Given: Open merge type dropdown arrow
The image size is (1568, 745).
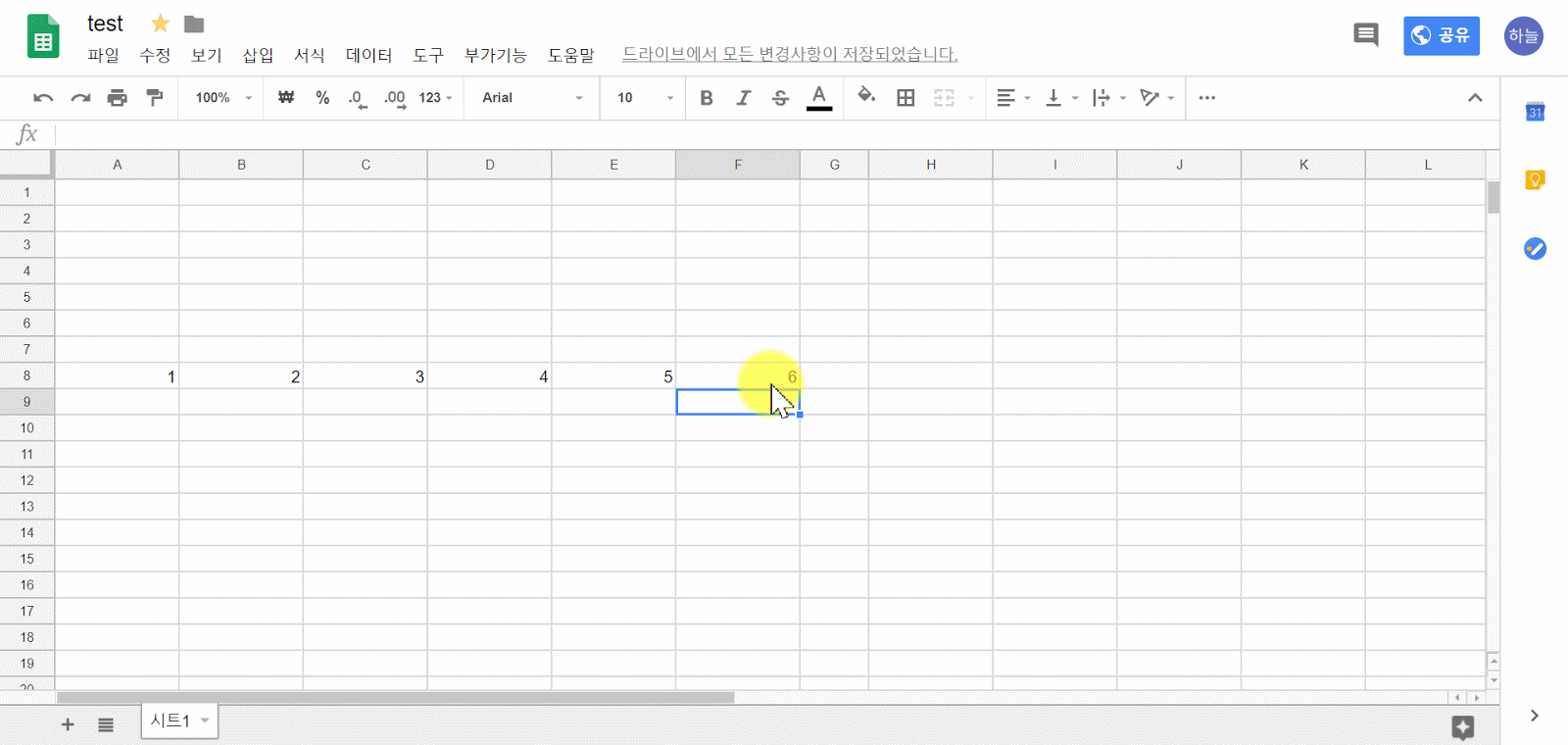Looking at the screenshot, I should coord(971,98).
